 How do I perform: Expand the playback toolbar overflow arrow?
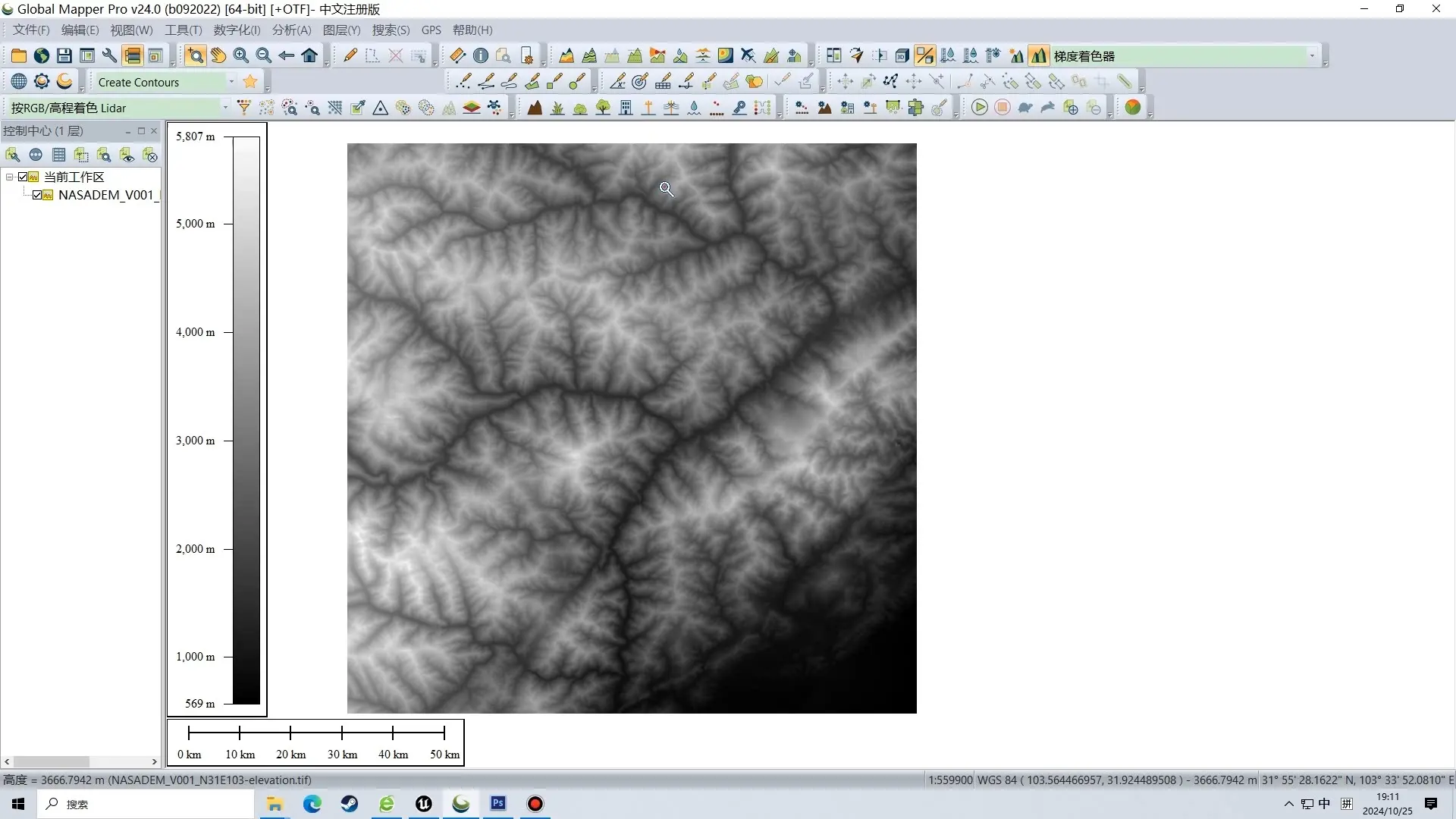pyautogui.click(x=1111, y=113)
